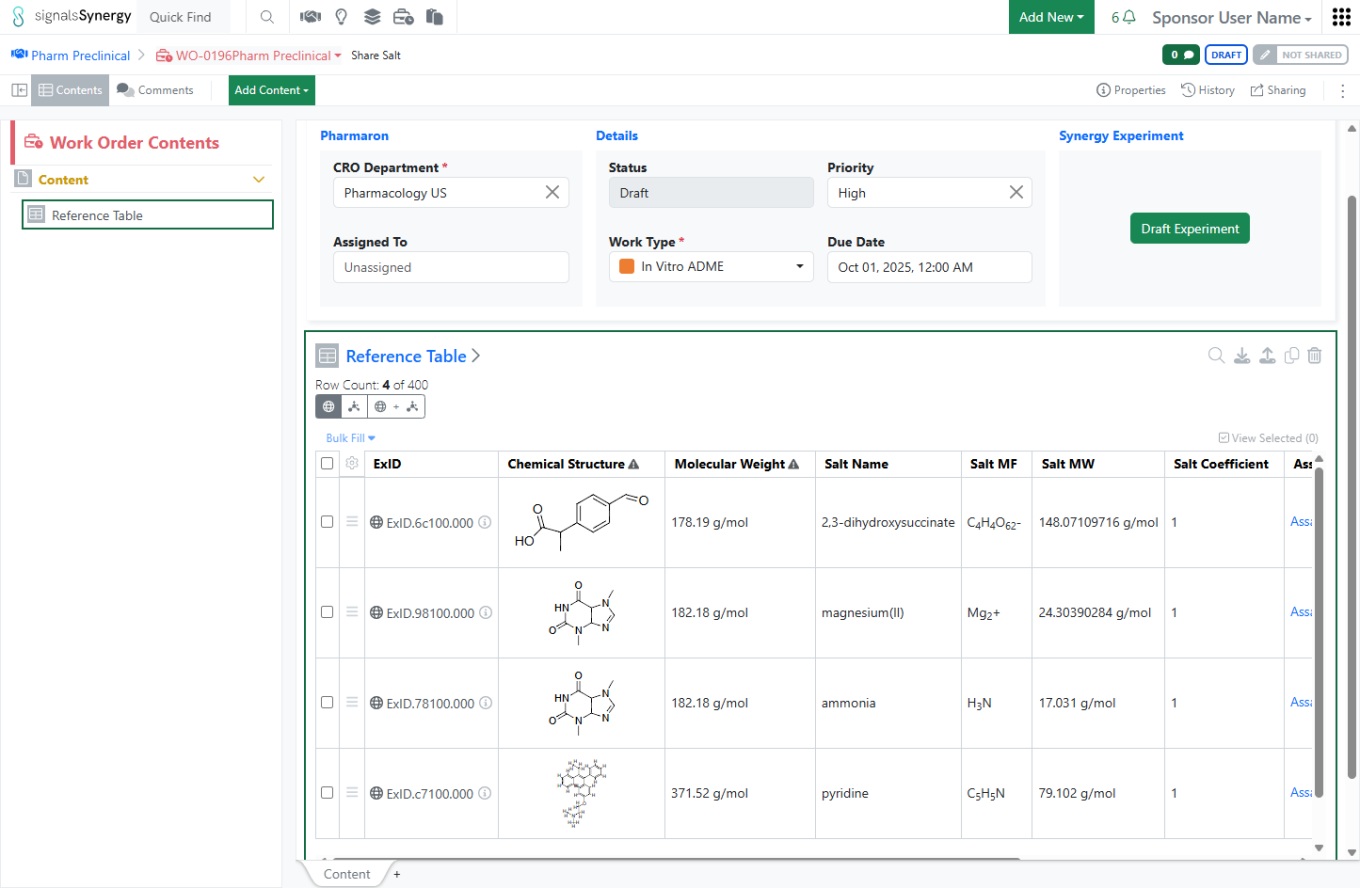Check the row for ExID.c7100.000
1360x888 pixels.
[x=327, y=793]
